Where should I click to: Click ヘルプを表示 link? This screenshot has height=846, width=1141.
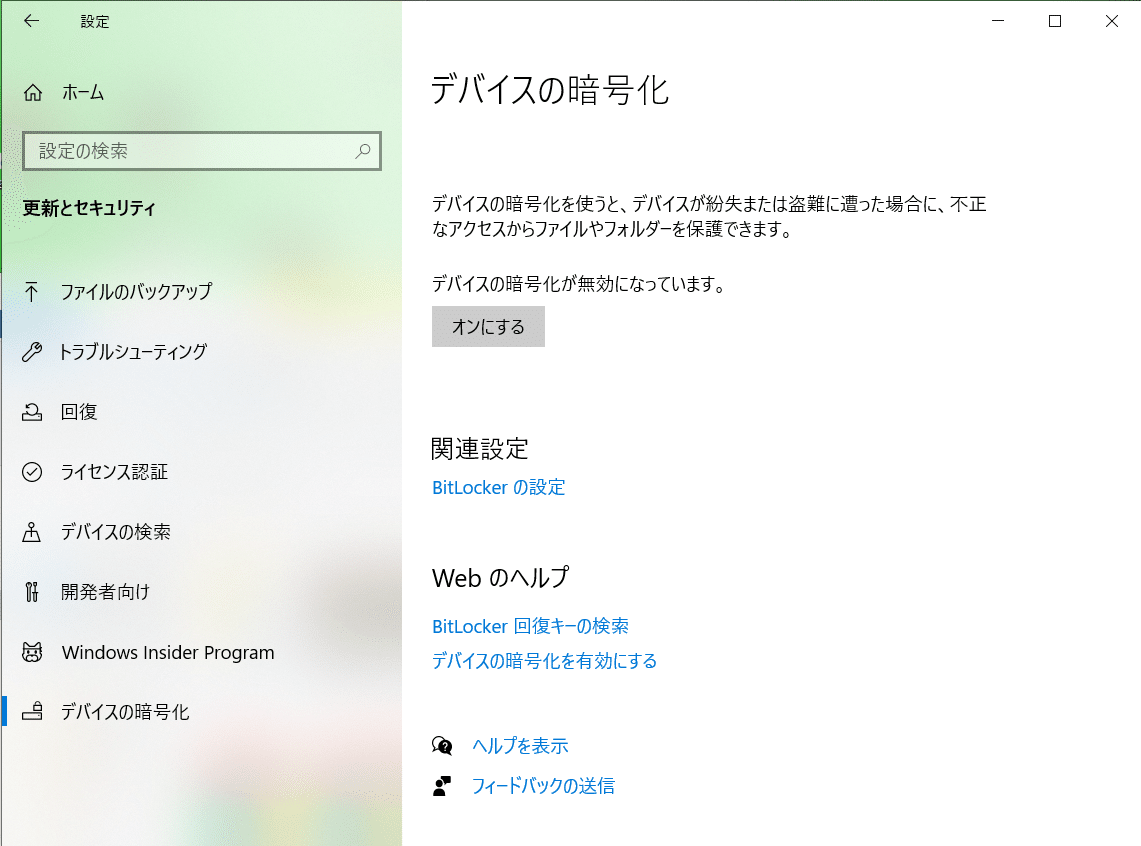click(x=520, y=746)
